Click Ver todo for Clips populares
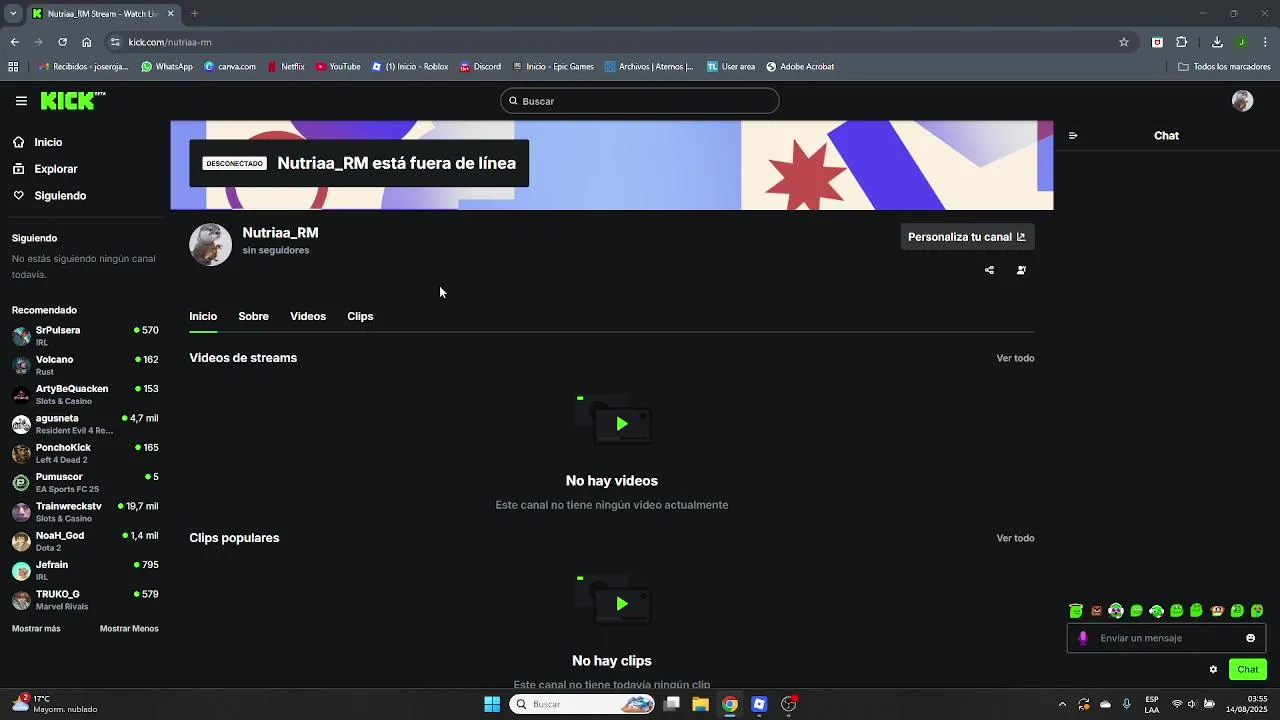Image resolution: width=1280 pixels, height=720 pixels. 1015,538
